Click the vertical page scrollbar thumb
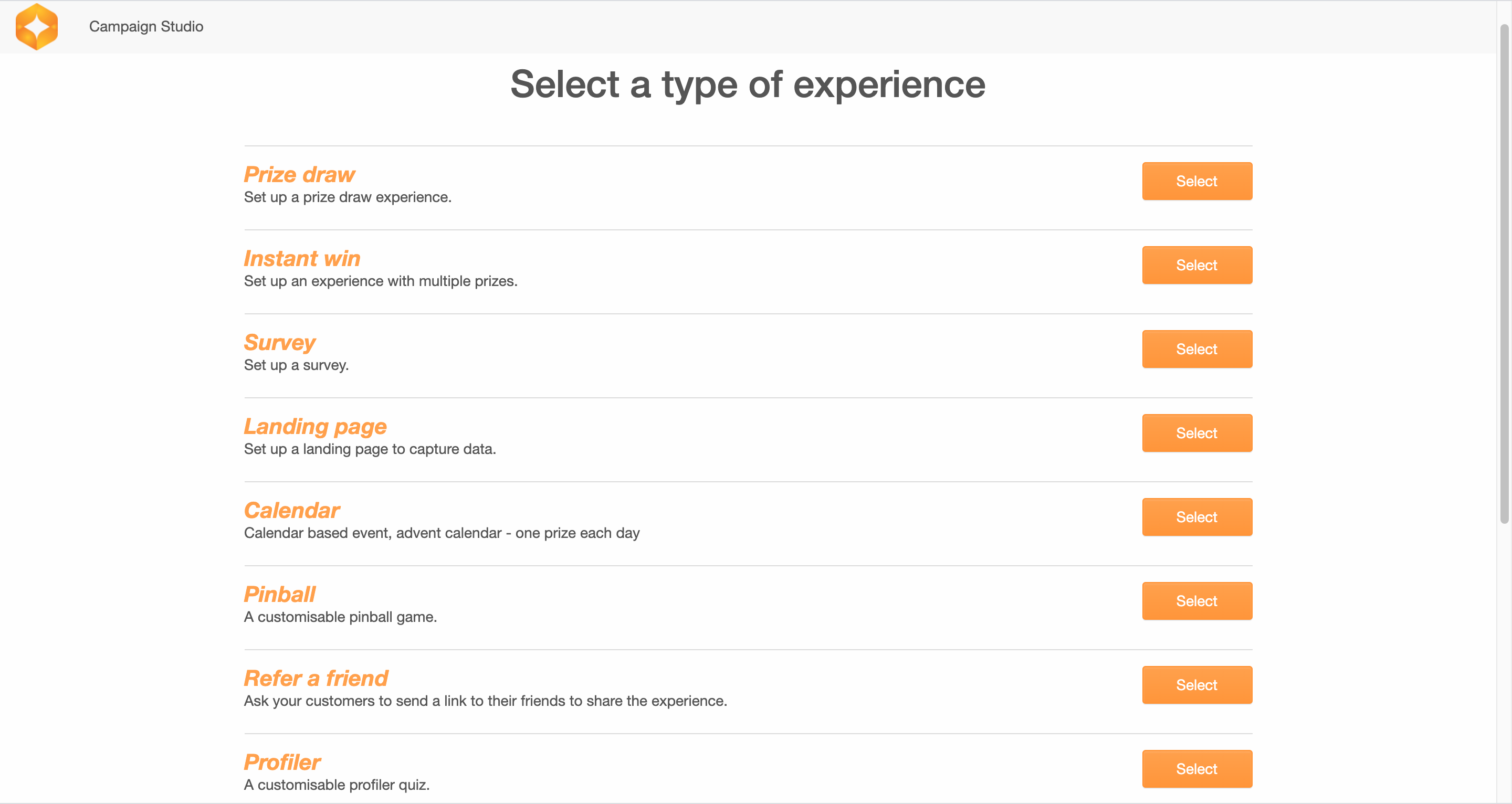Viewport: 1512px width, 804px height. pyautogui.click(x=1504, y=273)
